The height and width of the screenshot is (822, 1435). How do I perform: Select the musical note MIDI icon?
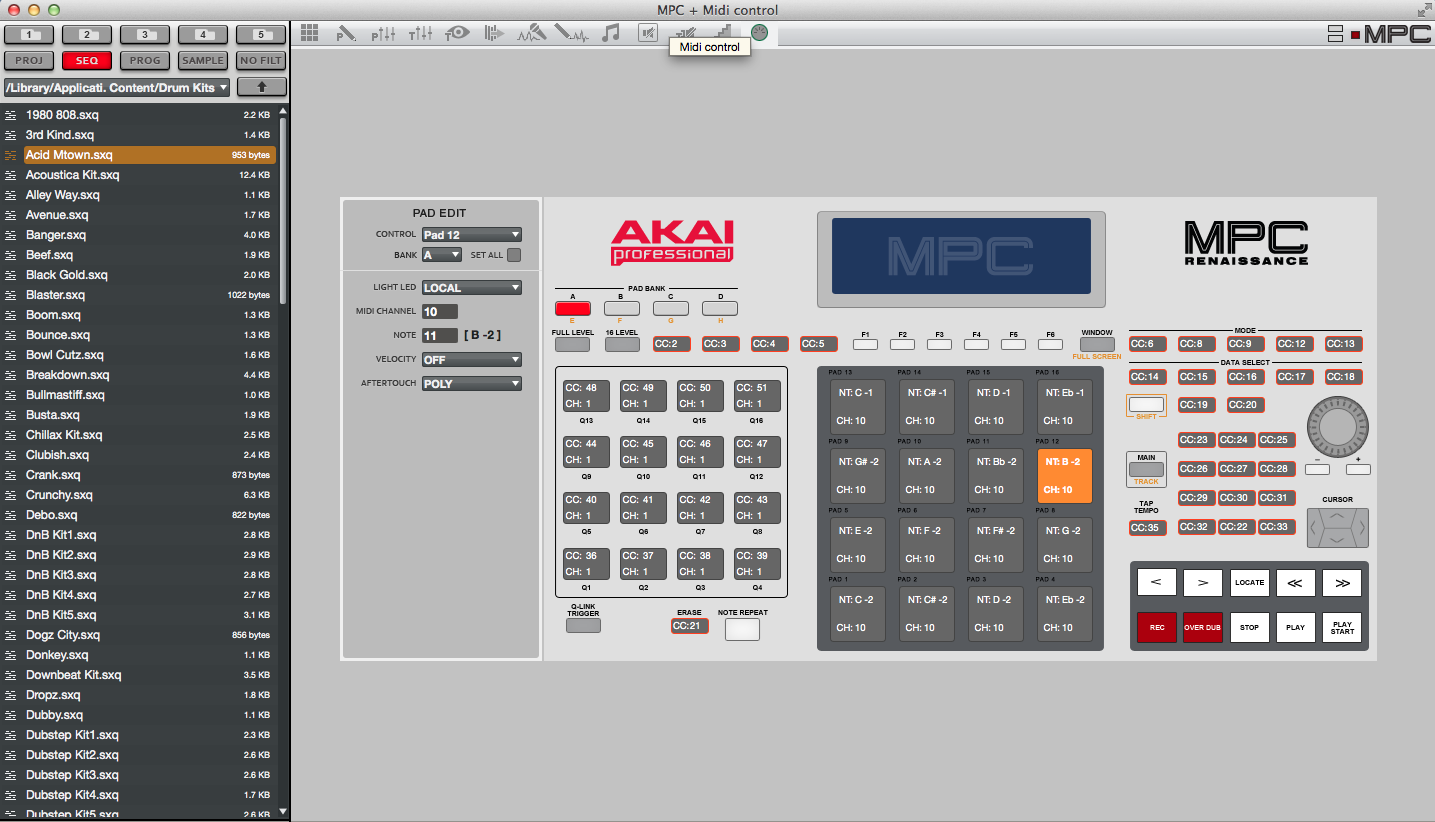[x=609, y=32]
